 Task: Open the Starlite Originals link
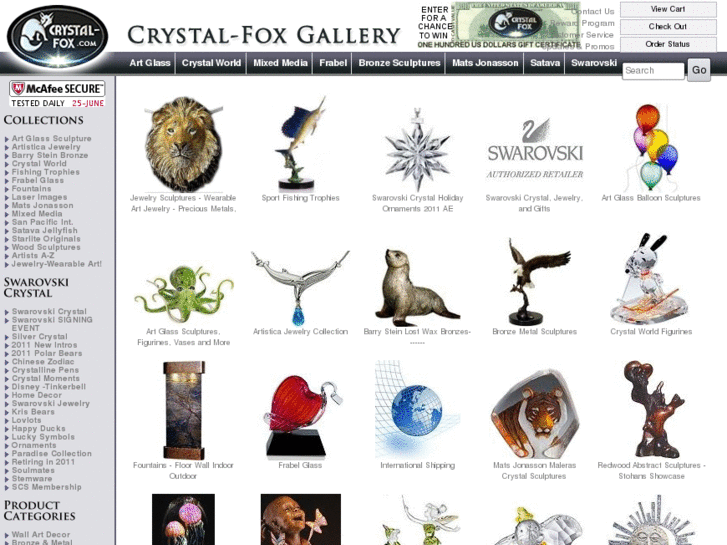pyautogui.click(x=46, y=239)
